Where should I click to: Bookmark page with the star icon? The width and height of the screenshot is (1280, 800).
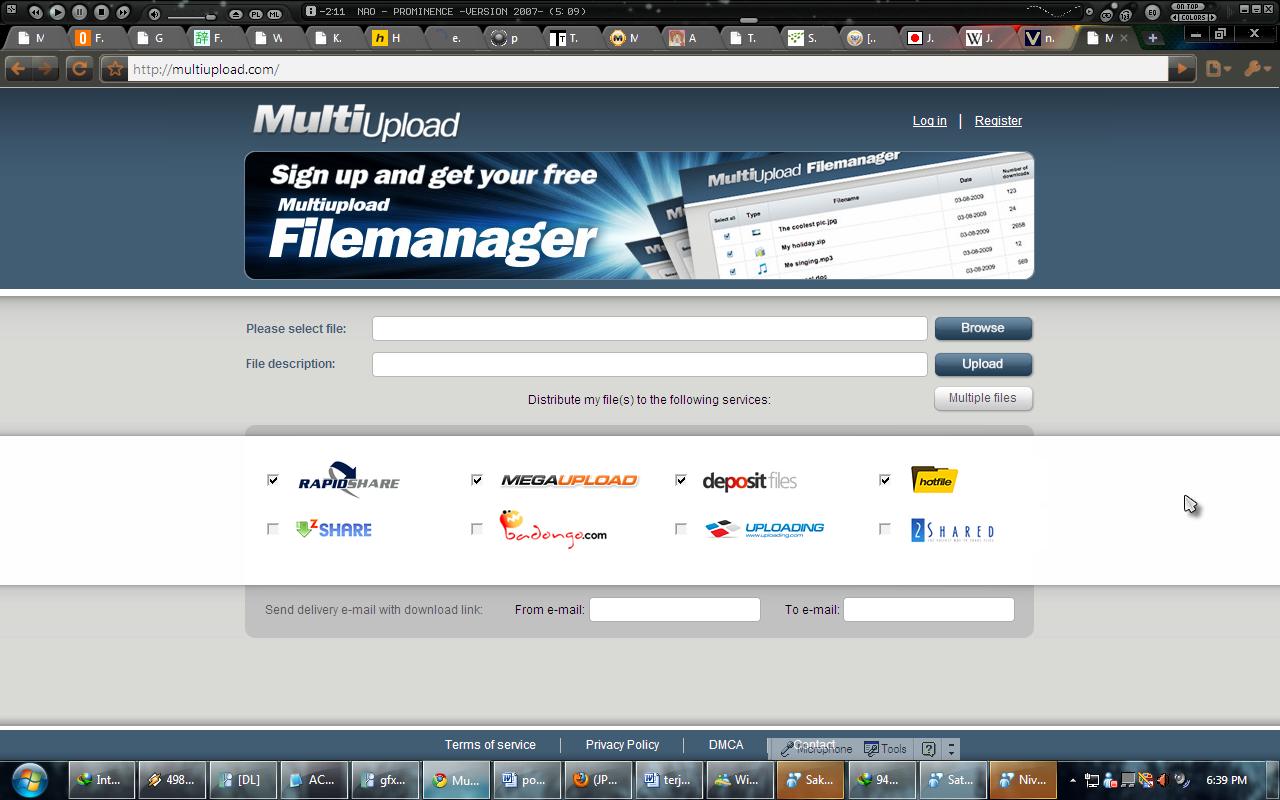pyautogui.click(x=114, y=69)
